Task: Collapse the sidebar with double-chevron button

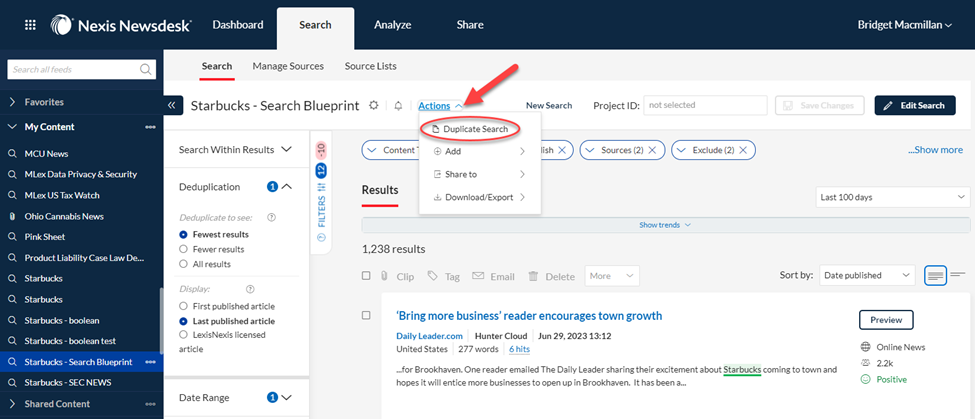Action: (172, 106)
